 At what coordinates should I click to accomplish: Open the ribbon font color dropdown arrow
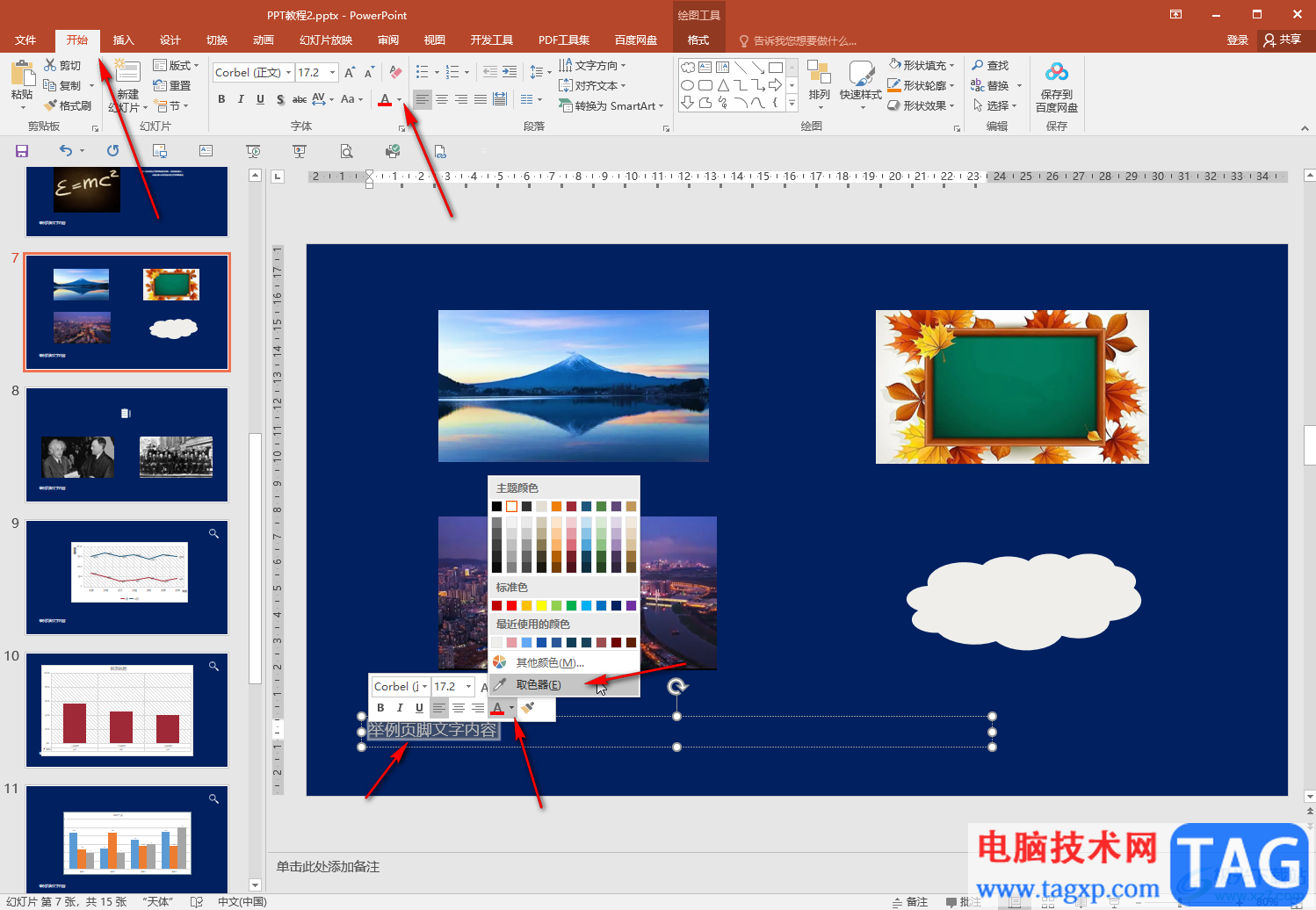[x=400, y=99]
